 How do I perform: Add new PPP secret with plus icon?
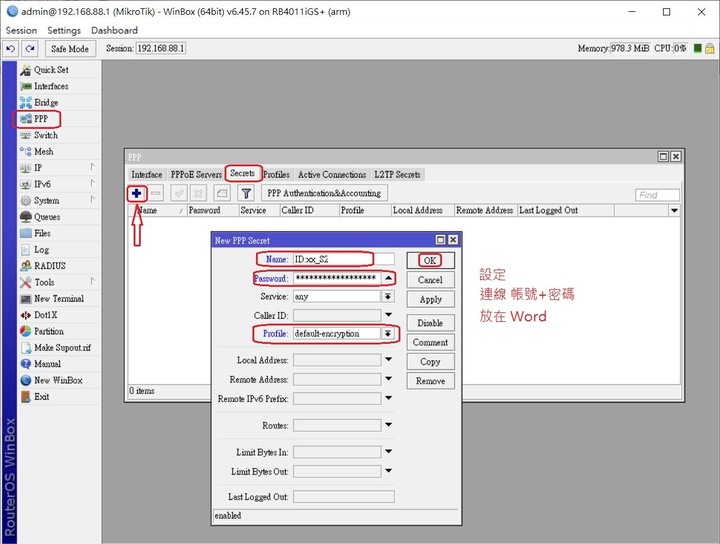(136, 193)
